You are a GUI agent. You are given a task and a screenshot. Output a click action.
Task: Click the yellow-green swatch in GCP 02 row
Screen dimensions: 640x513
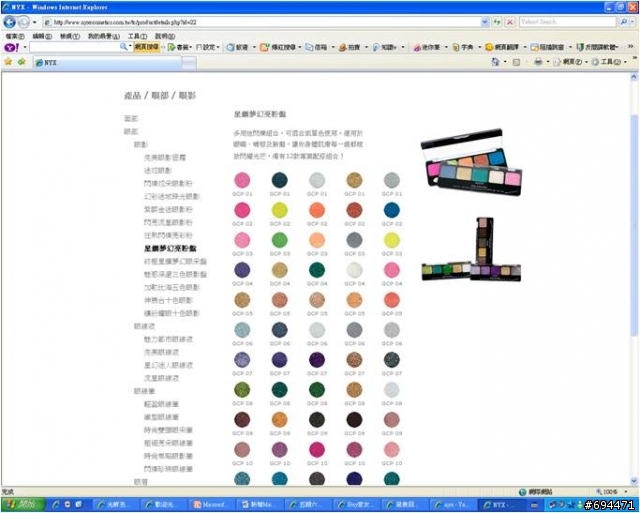coord(280,210)
